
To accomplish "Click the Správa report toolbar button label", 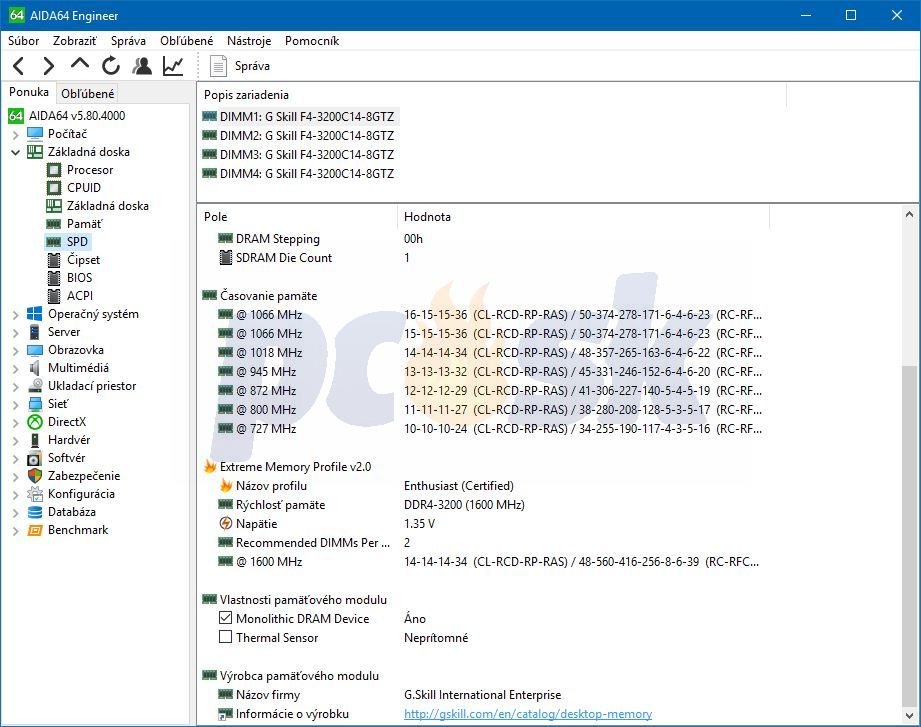I will (x=252, y=66).
